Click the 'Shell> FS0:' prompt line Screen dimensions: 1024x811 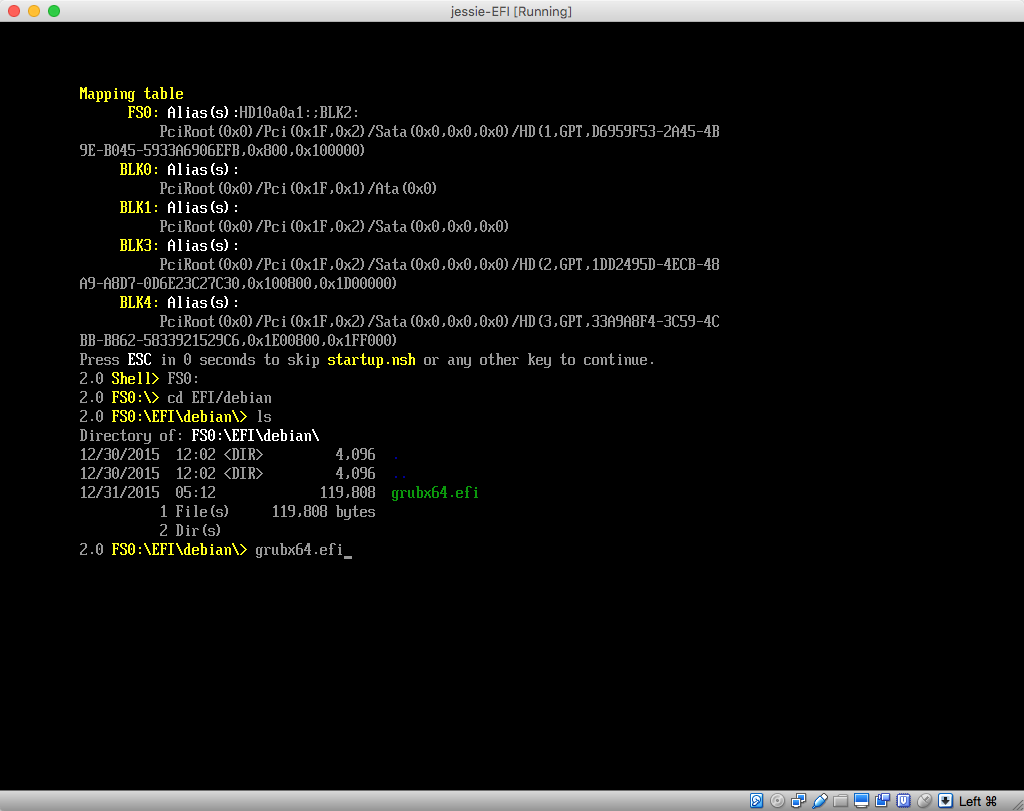[139, 379]
